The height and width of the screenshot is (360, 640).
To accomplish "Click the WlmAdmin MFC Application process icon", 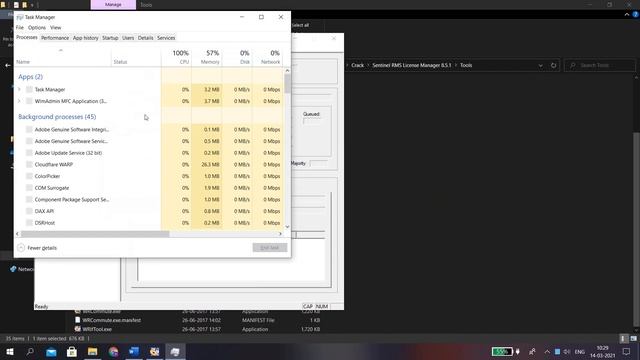I will [x=29, y=101].
